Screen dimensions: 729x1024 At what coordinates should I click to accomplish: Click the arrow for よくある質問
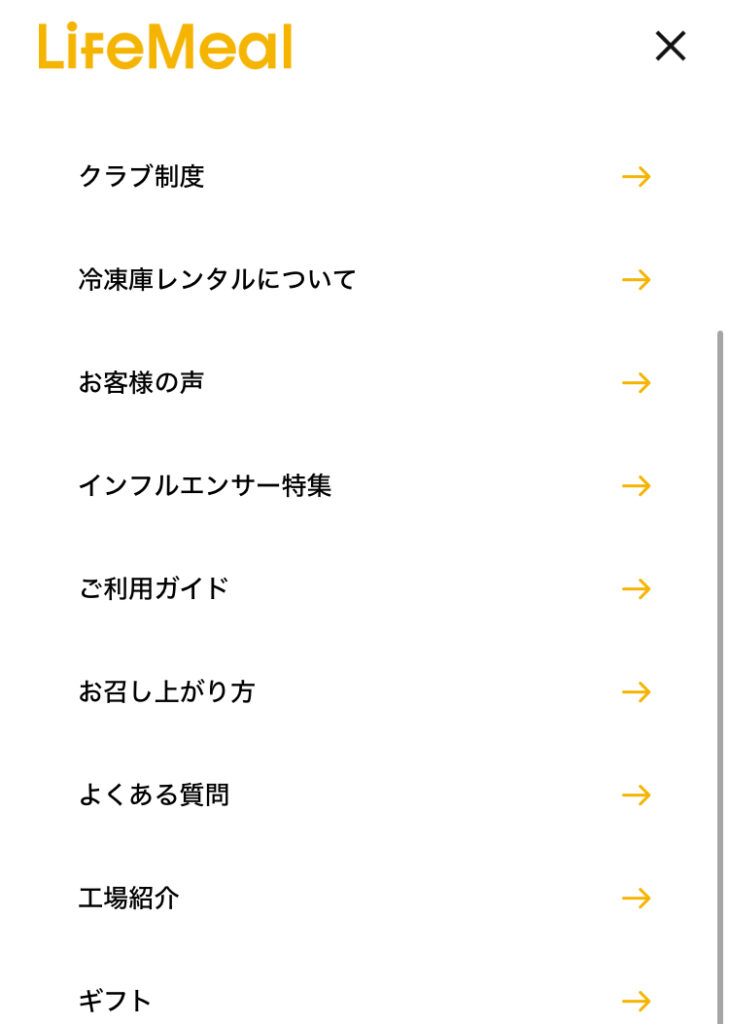(x=636, y=795)
